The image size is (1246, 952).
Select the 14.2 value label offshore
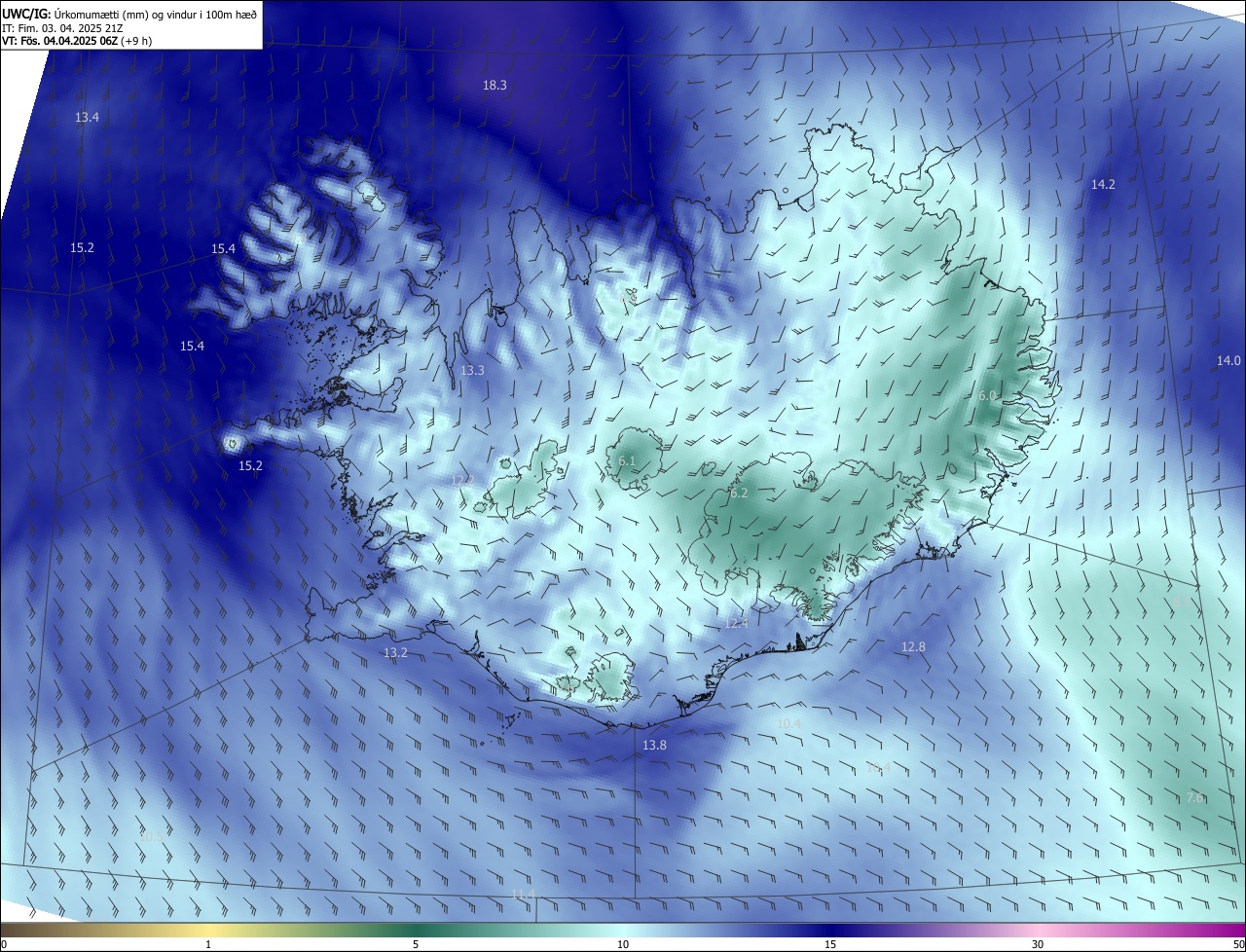tap(1103, 185)
